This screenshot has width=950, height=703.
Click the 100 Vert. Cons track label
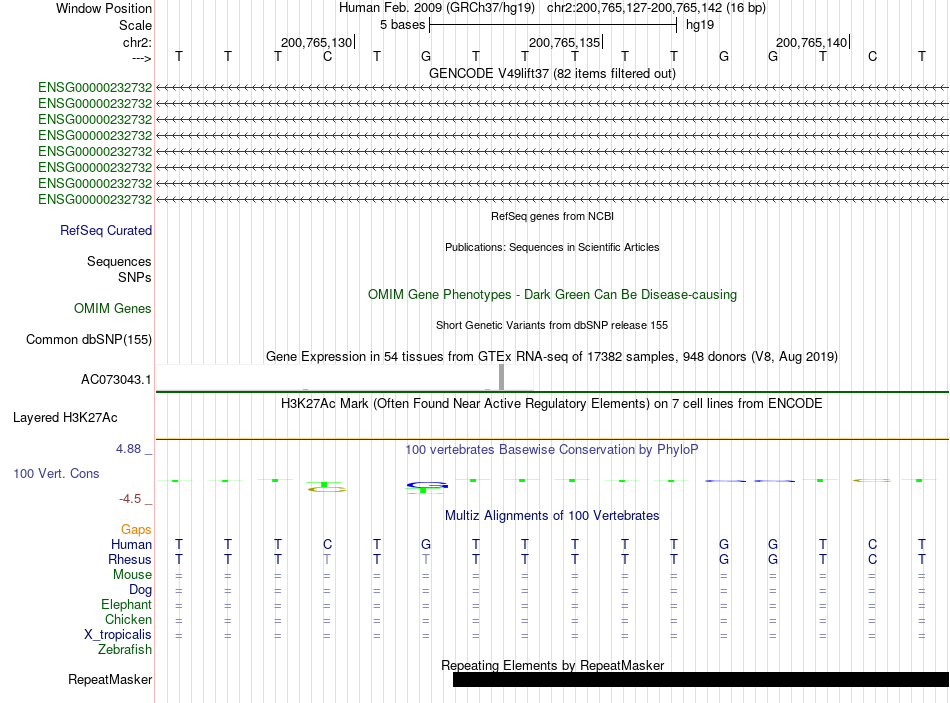56,473
